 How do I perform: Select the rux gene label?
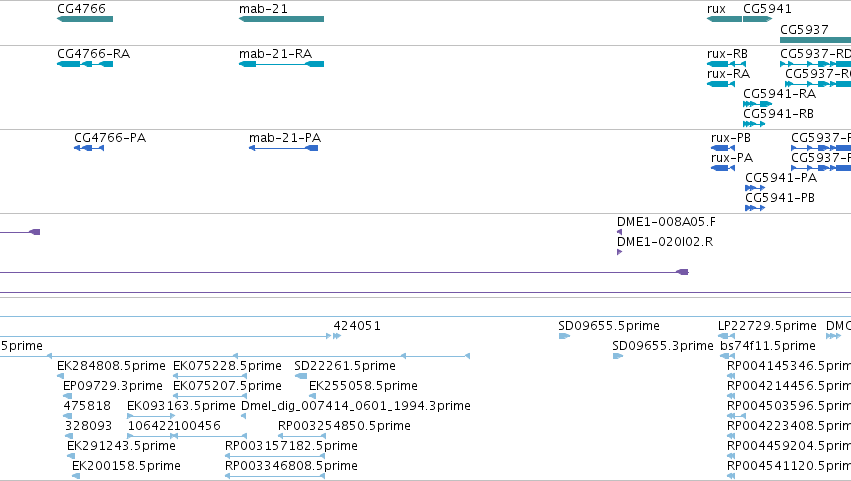tap(716, 9)
